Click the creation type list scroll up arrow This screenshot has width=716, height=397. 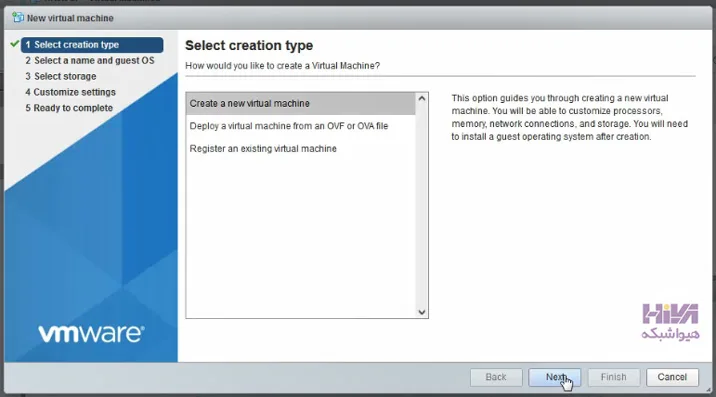[421, 99]
